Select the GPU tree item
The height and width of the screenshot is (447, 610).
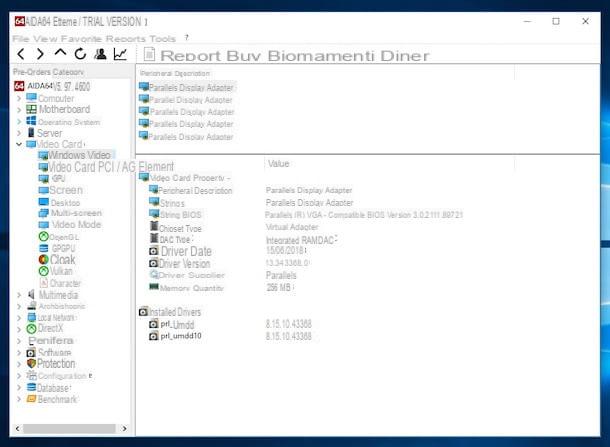point(52,179)
